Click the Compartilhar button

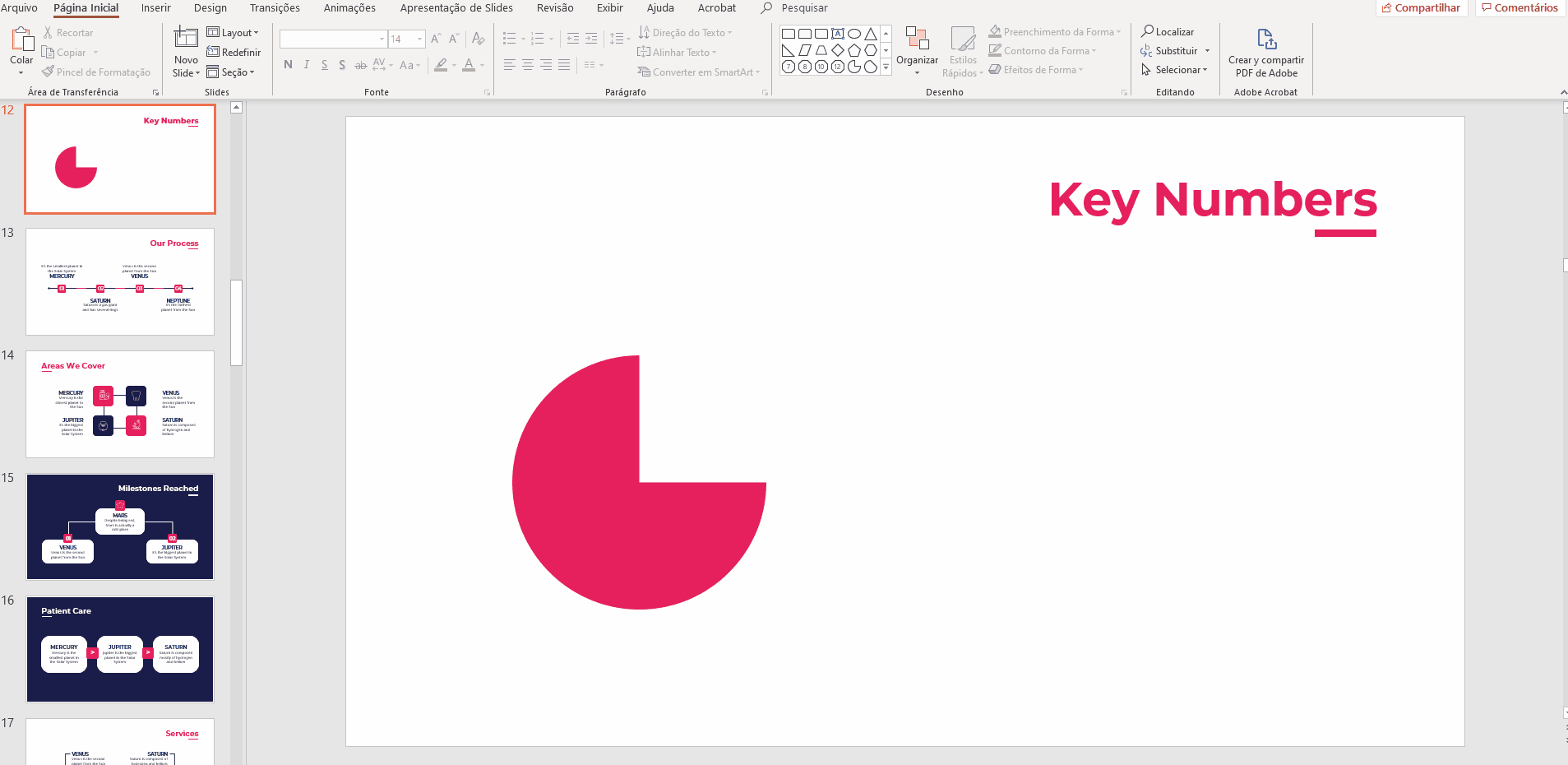click(1422, 8)
